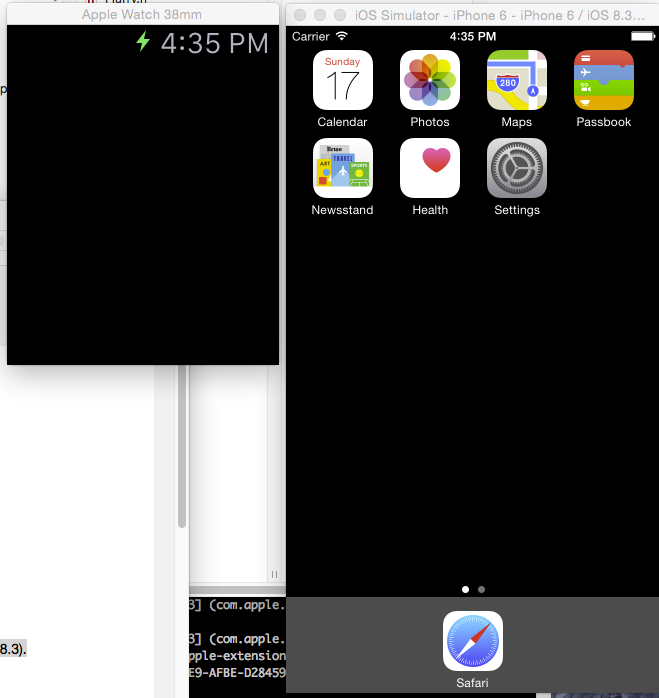
Task: Select the second home screen page dot
Action: 481,589
